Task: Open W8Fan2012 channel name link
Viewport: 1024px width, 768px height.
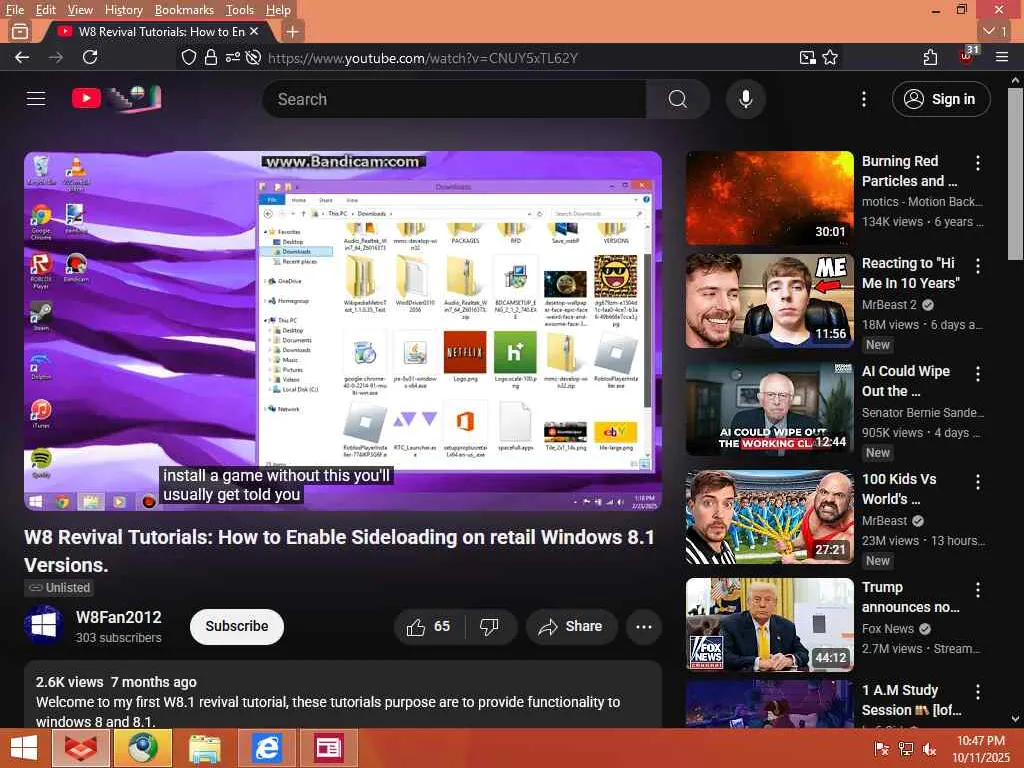Action: [119, 617]
